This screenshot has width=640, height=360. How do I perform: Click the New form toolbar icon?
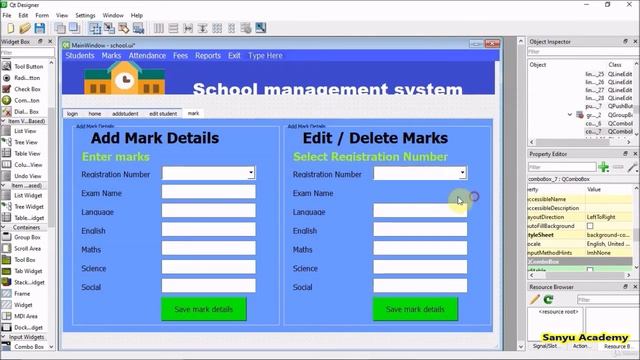11,28
